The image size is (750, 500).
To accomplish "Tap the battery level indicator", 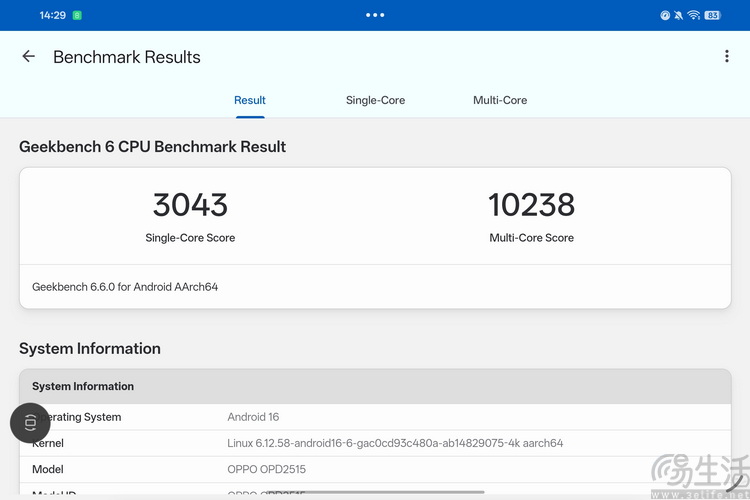I will tap(712, 15).
